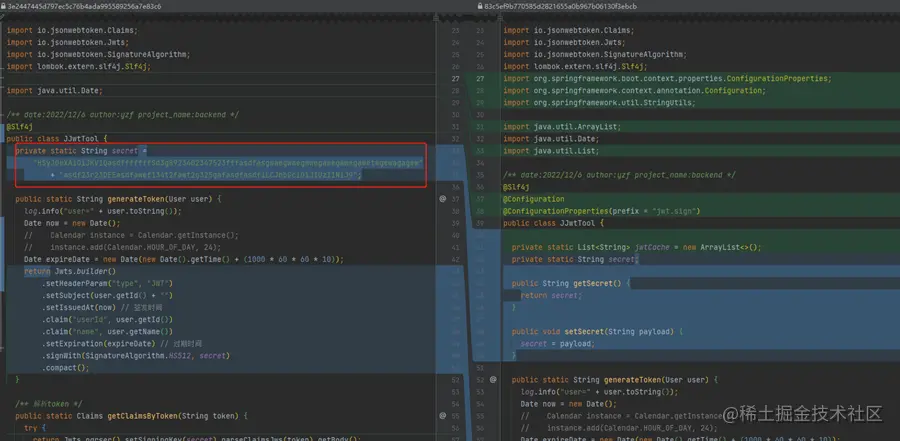Viewport: 900px width, 441px height.
Task: Click the /** 解析token */ comment
Action: point(48,404)
